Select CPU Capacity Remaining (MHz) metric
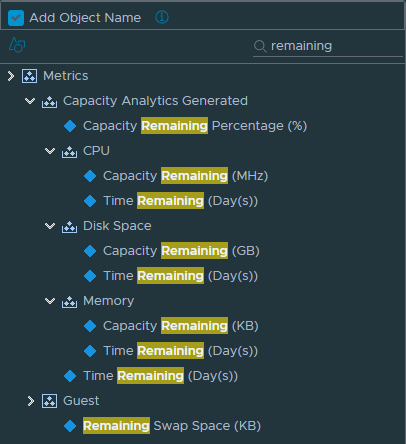Image resolution: width=406 pixels, height=444 pixels. point(186,176)
